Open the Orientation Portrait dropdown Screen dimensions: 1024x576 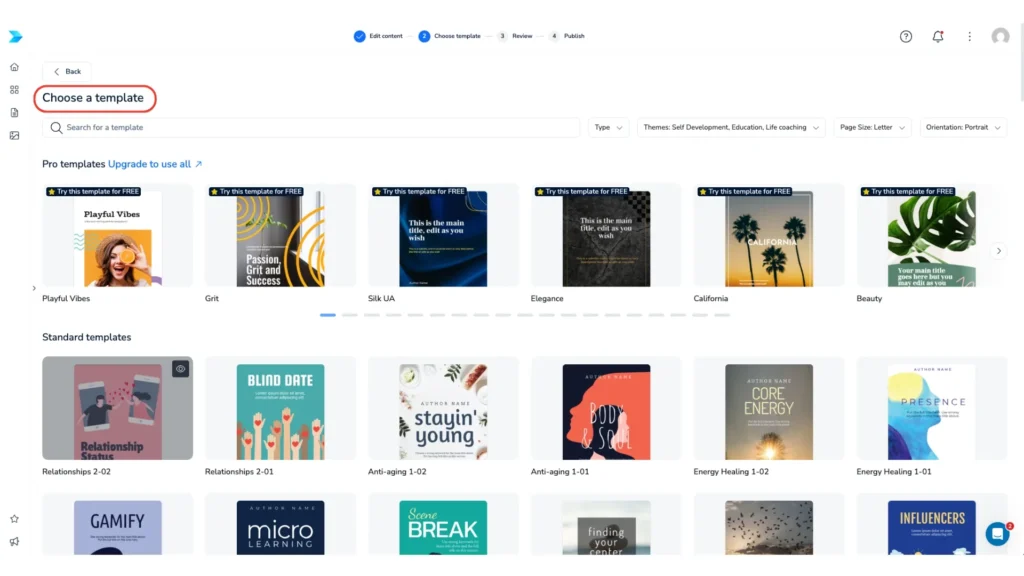(x=963, y=127)
